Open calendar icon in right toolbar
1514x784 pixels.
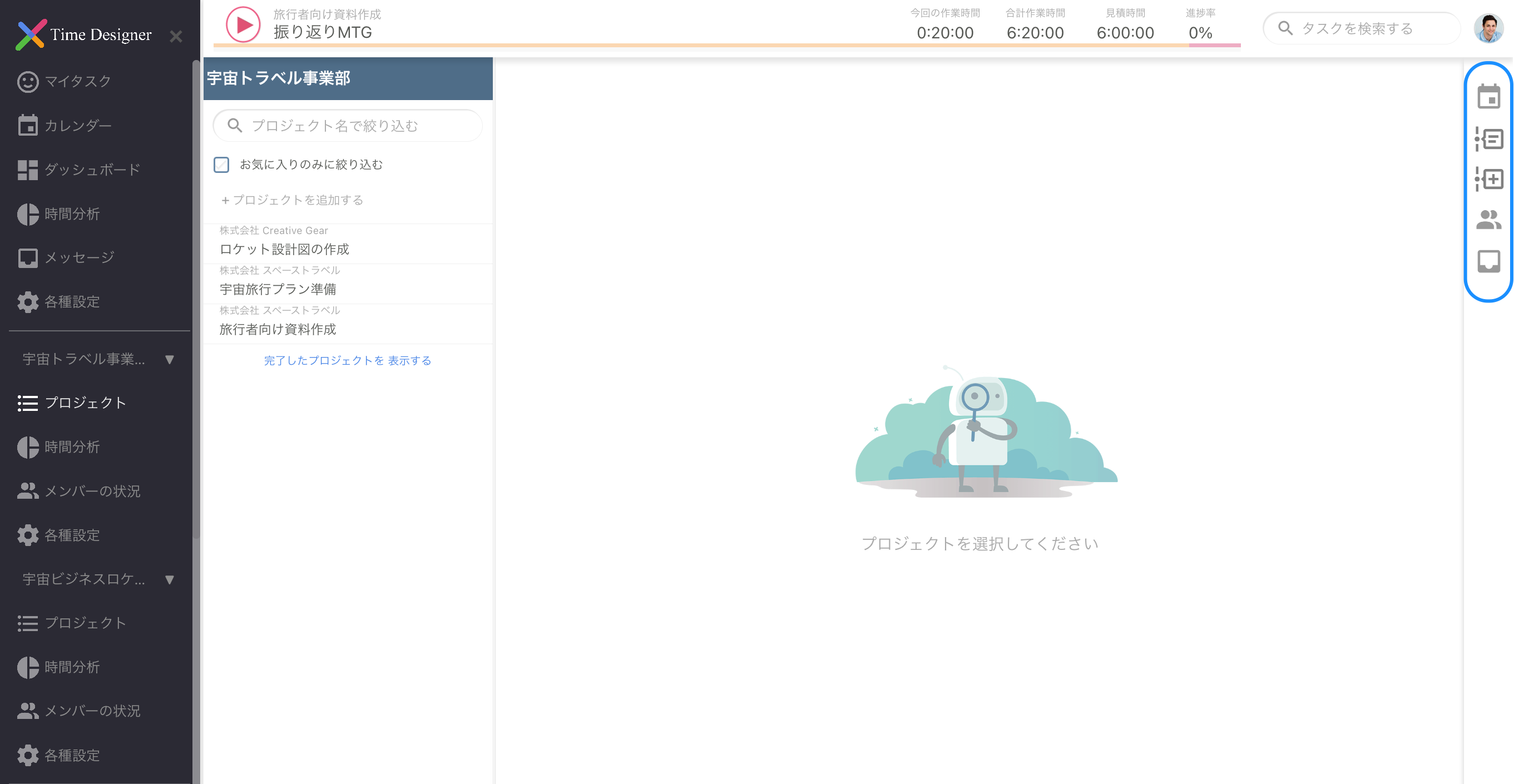(x=1488, y=97)
